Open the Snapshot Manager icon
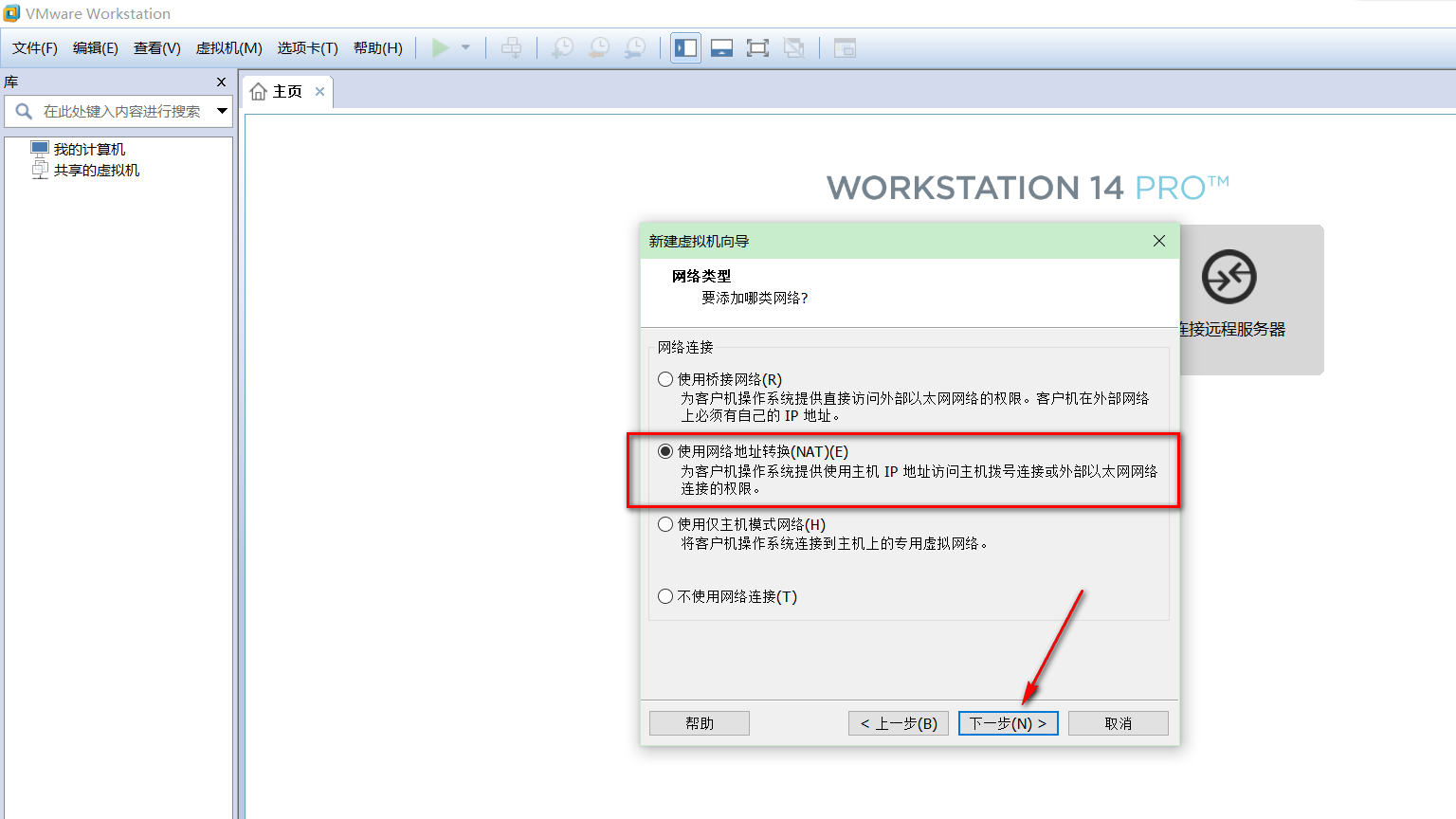Viewport: 1456px width, 819px height. 636,47
